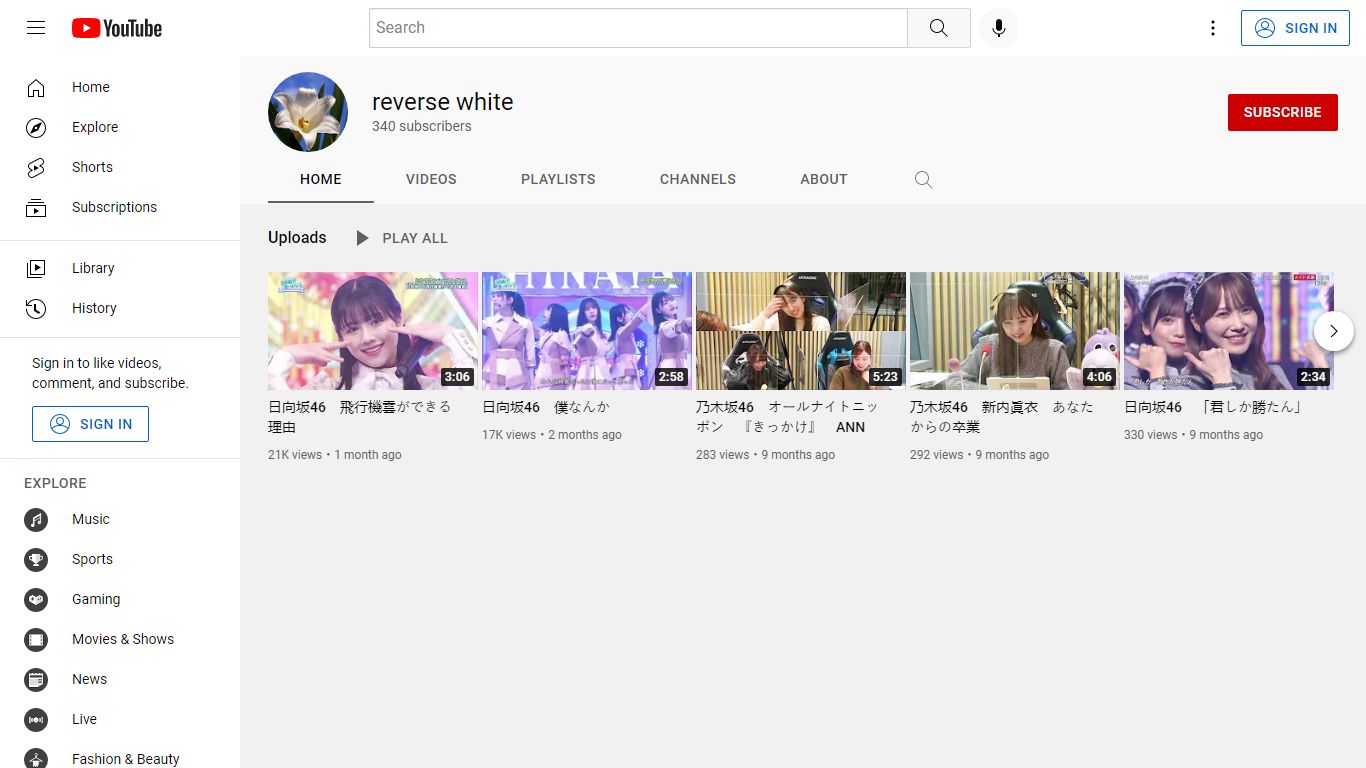Click the Gaming icon under Explore
This screenshot has height=768, width=1366.
36,599
